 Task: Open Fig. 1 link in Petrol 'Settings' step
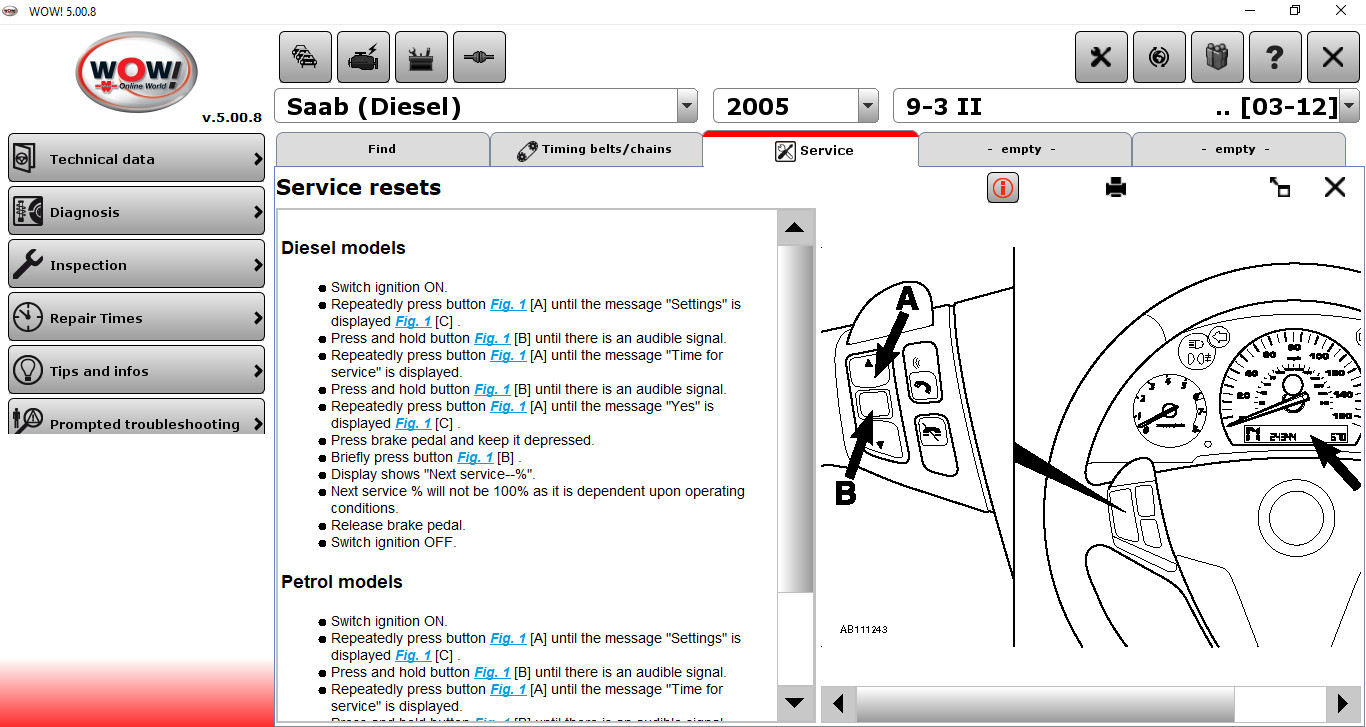pyautogui.click(x=508, y=638)
